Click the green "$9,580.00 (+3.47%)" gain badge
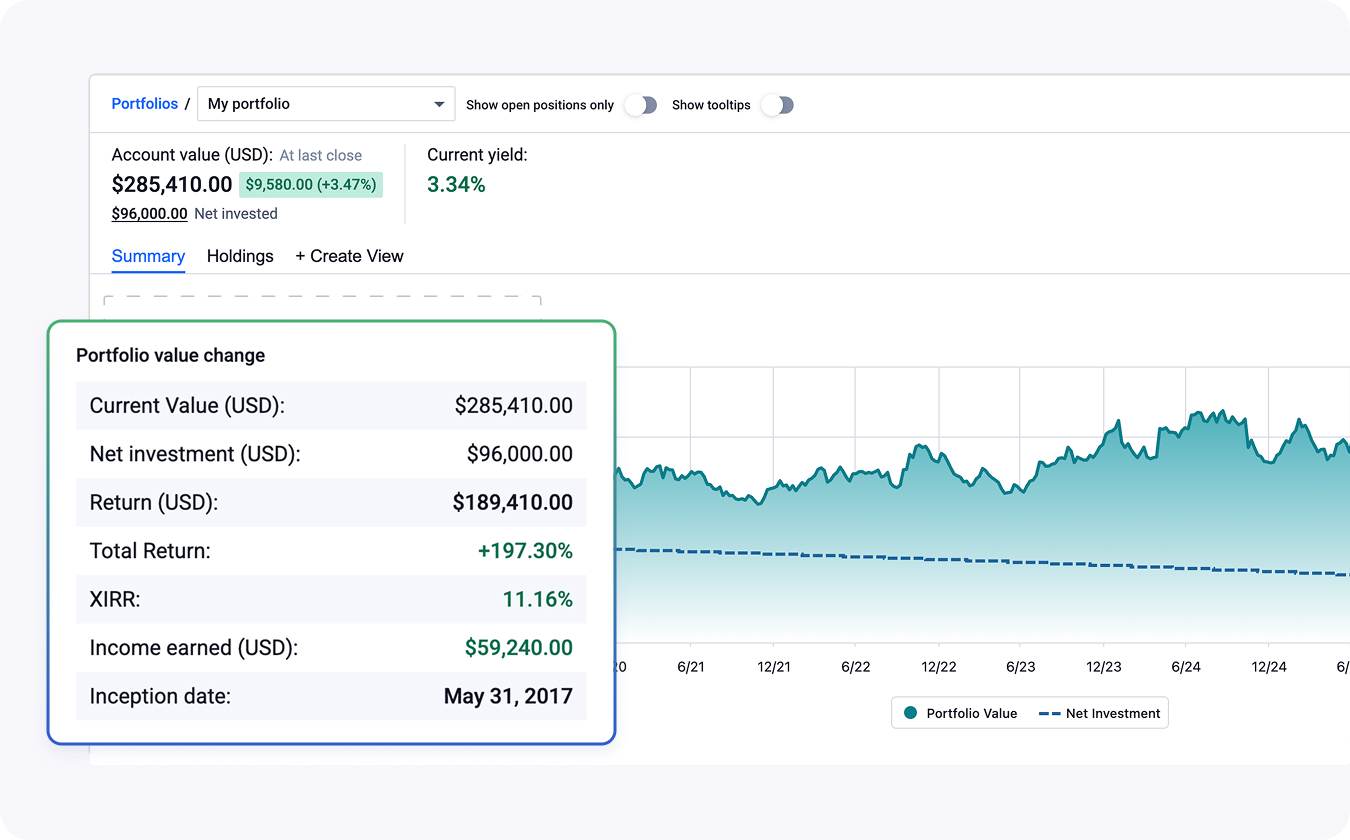 (311, 184)
